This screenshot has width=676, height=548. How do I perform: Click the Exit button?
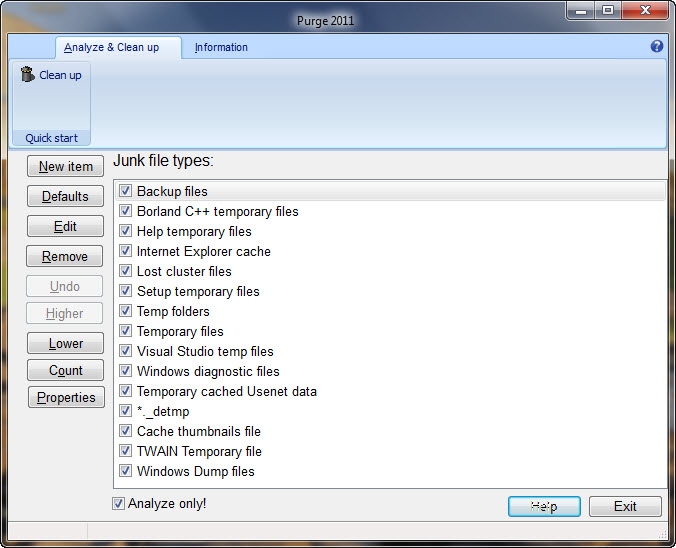coord(625,506)
